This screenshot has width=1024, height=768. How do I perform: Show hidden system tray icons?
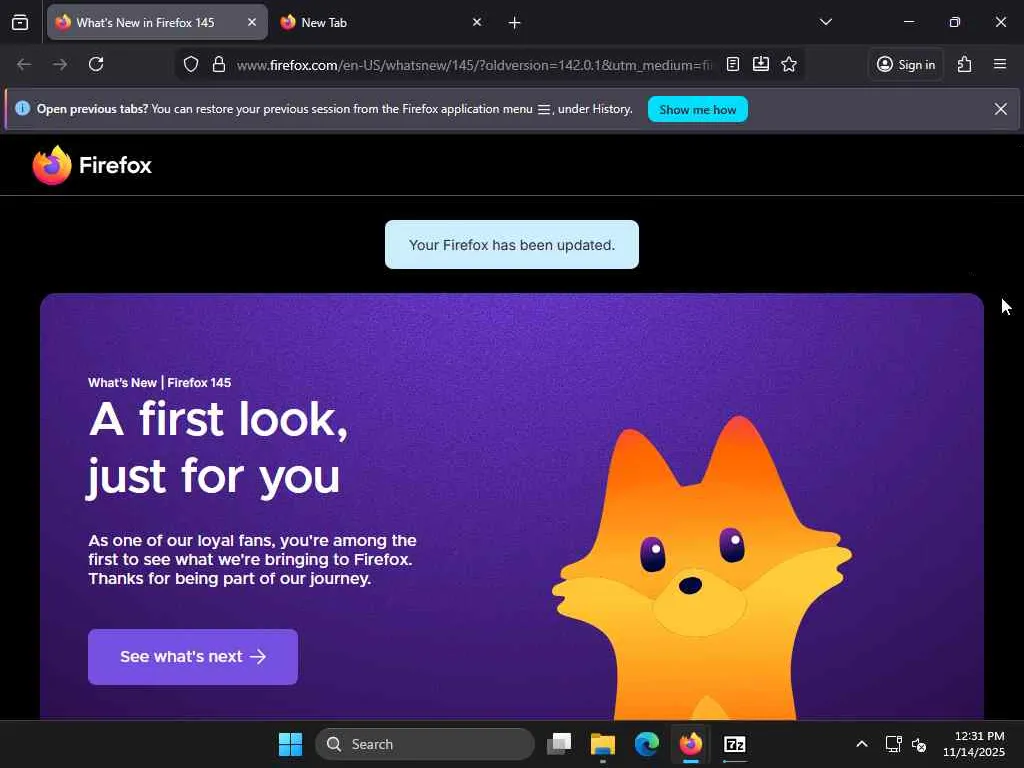[862, 744]
